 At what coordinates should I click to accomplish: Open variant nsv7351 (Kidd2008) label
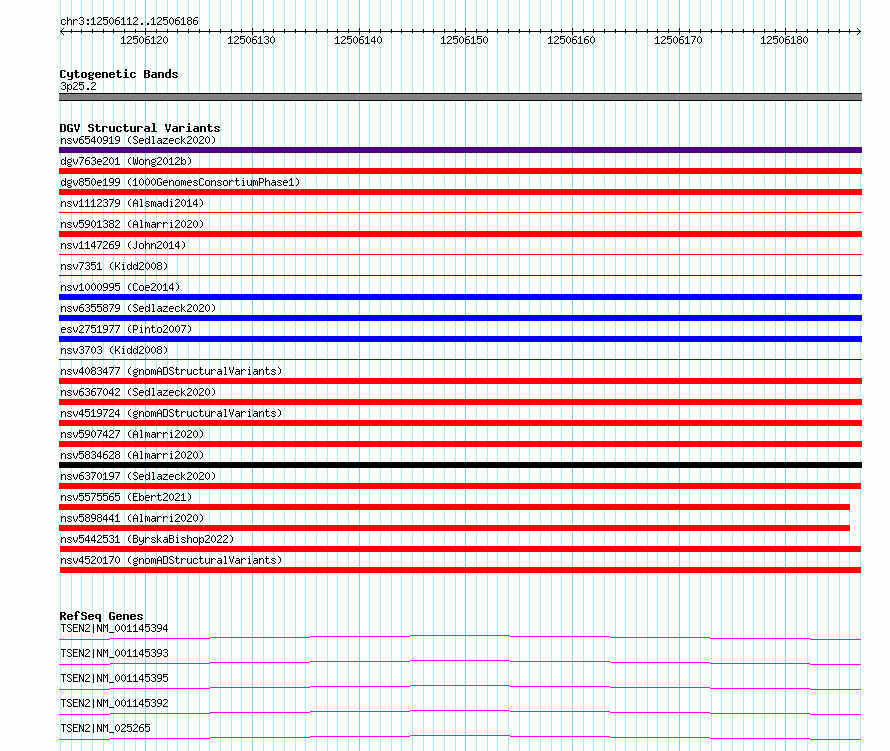point(114,266)
